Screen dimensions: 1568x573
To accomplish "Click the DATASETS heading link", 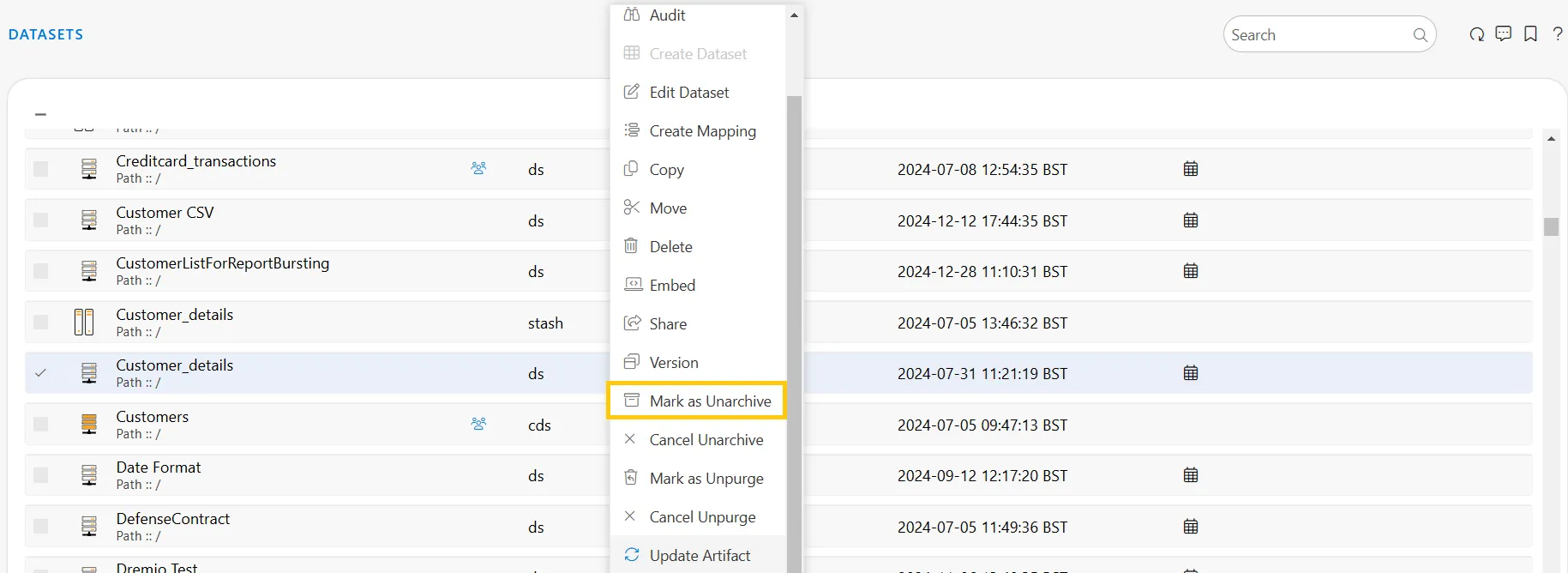I will point(46,34).
